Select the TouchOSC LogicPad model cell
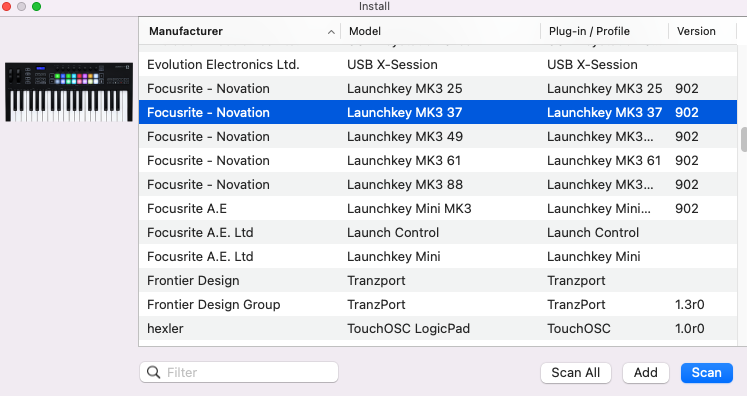The height and width of the screenshot is (396, 747). (408, 328)
